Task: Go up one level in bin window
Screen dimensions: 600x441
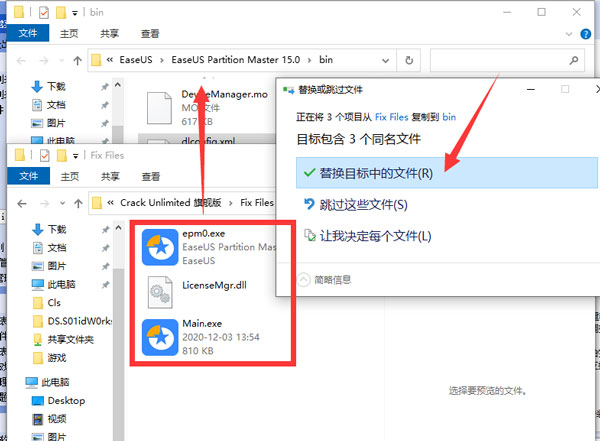Action: [x=78, y=60]
